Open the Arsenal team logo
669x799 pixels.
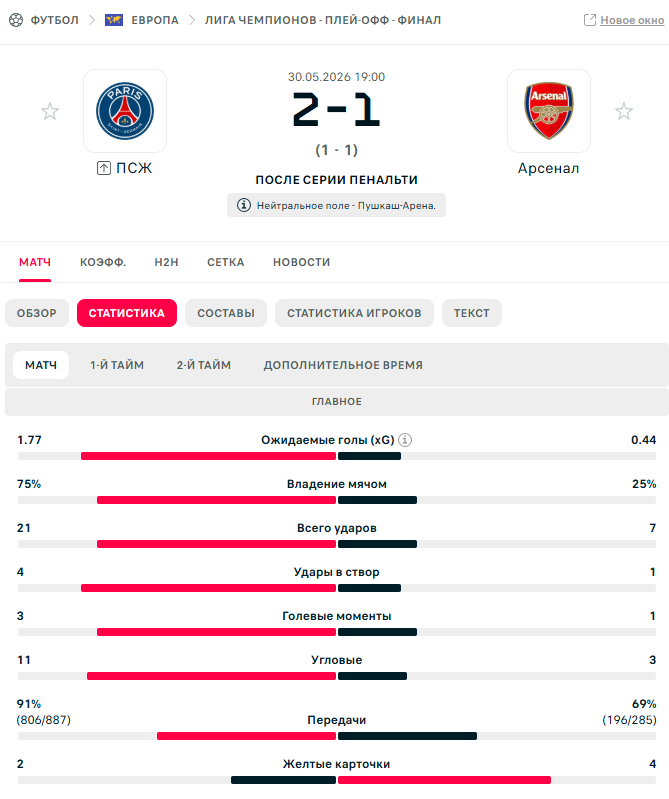(x=549, y=111)
